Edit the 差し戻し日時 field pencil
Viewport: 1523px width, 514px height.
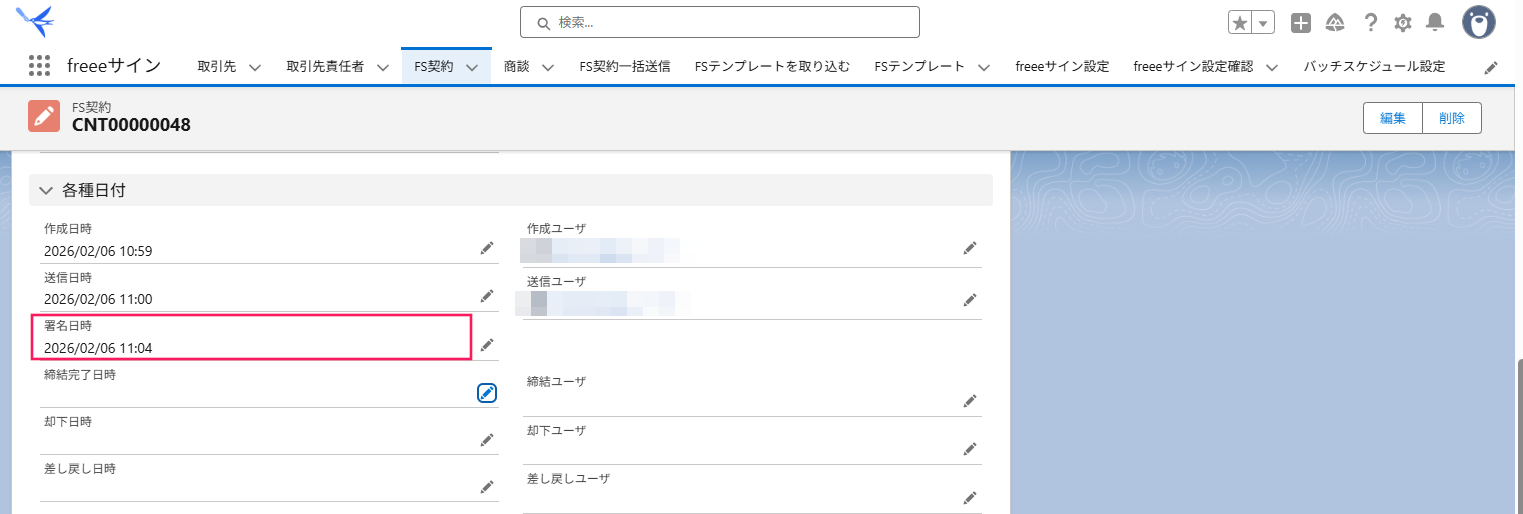pyautogui.click(x=487, y=487)
